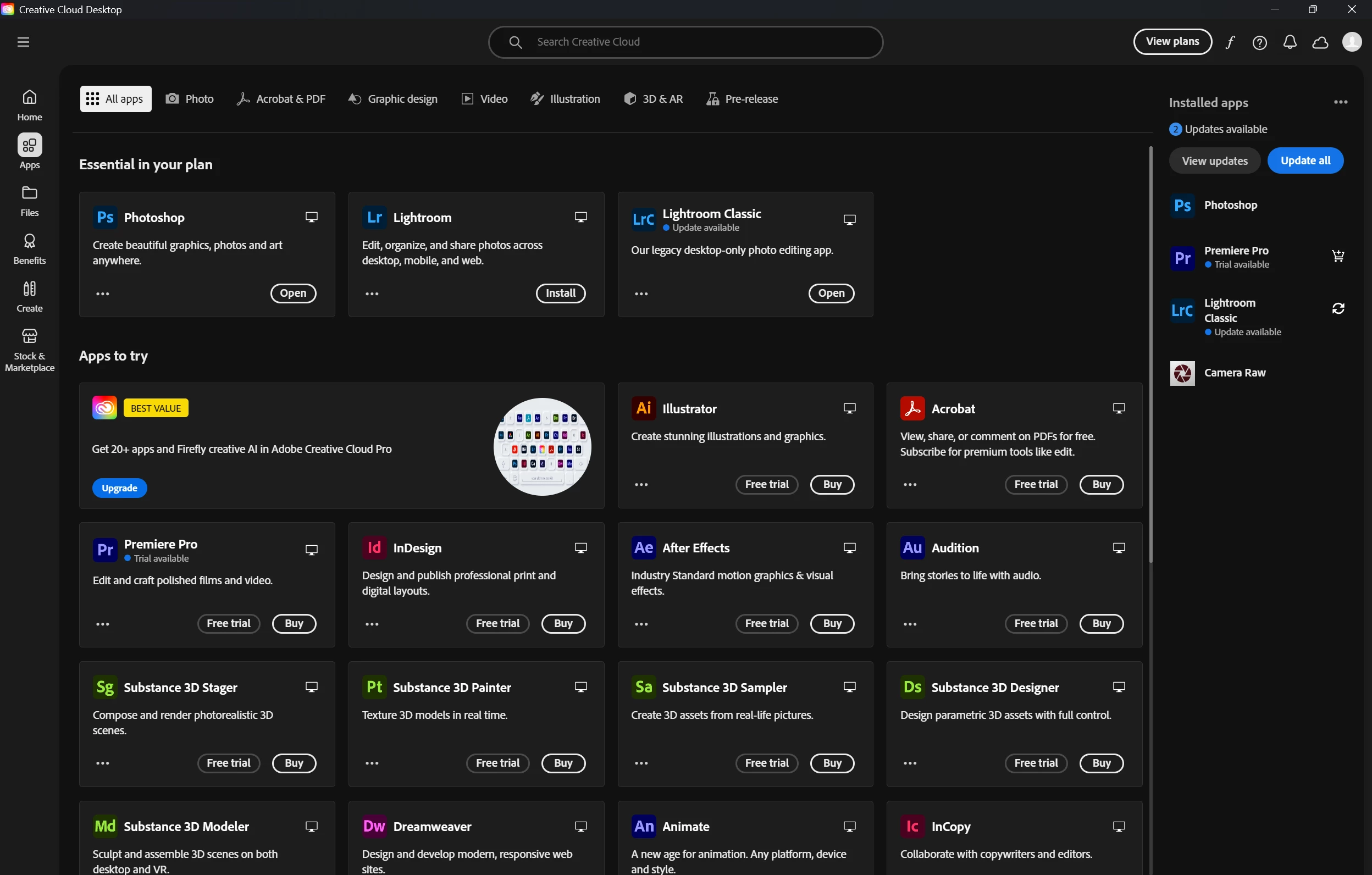Click the Premiere Pro shopping cart icon
The image size is (1372, 875).
tap(1338, 256)
